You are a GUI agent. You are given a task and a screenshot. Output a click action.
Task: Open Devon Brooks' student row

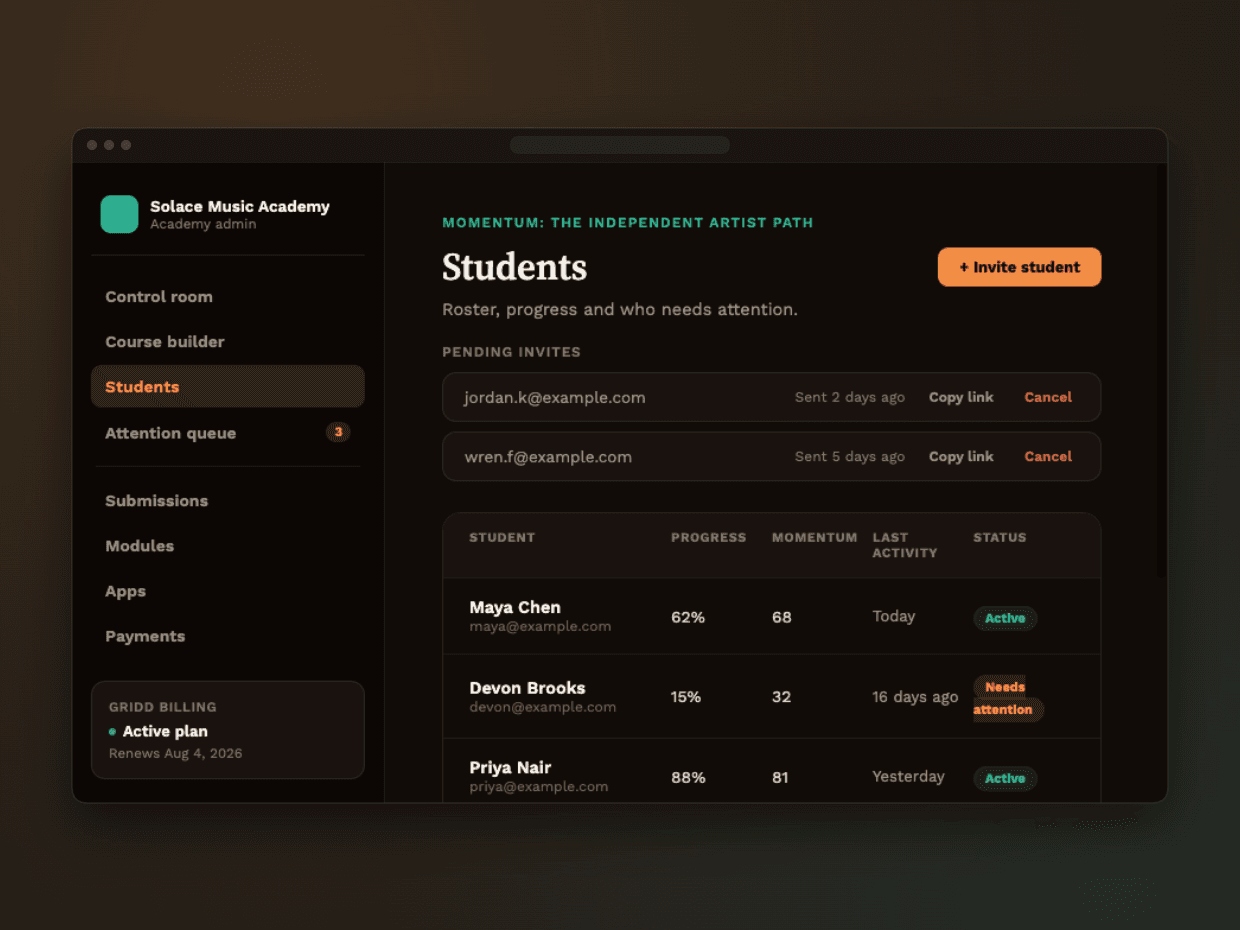(x=771, y=697)
